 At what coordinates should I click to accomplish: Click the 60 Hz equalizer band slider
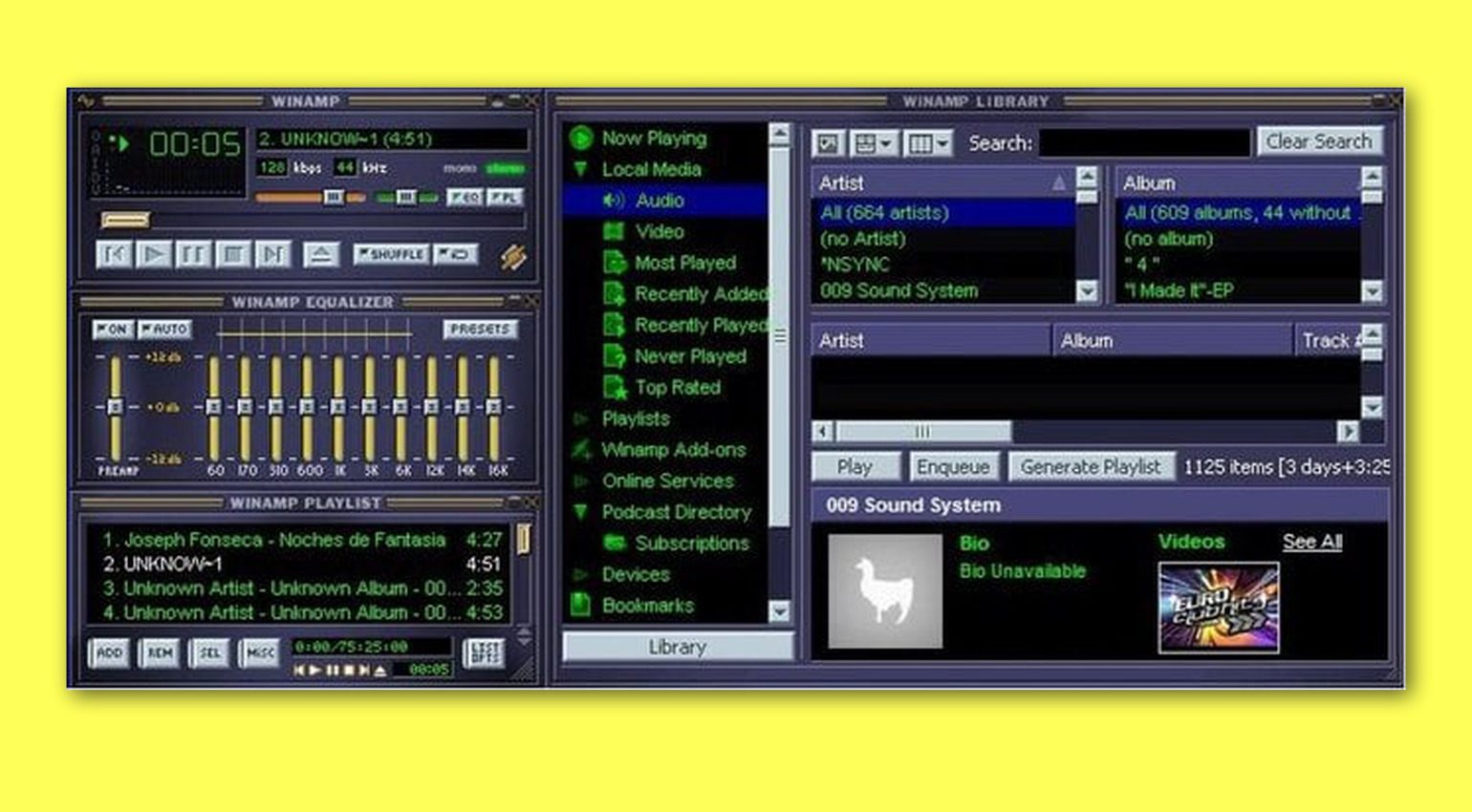214,407
